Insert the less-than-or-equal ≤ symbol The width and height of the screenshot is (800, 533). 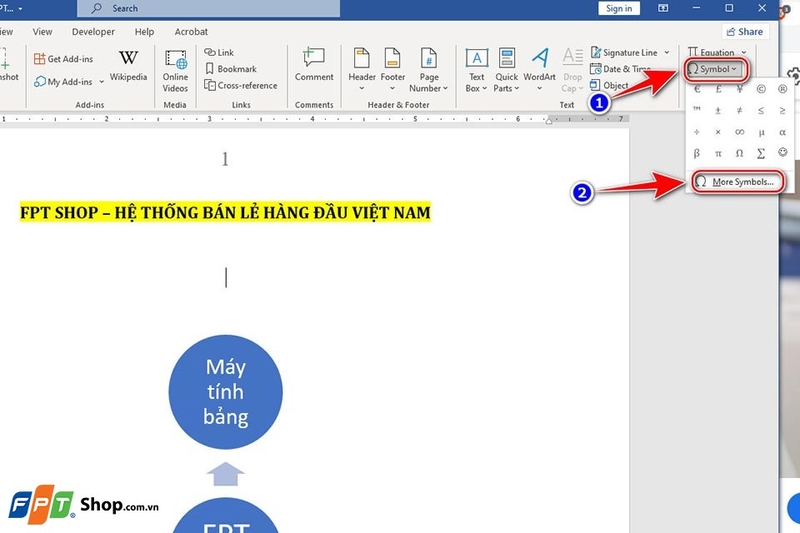coord(761,110)
